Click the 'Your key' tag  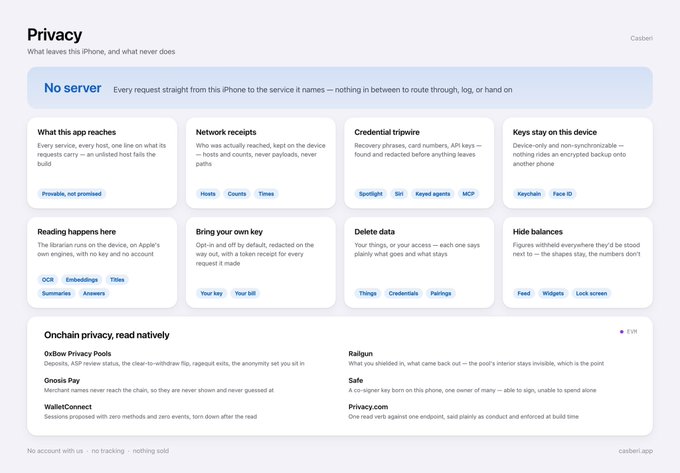point(211,294)
